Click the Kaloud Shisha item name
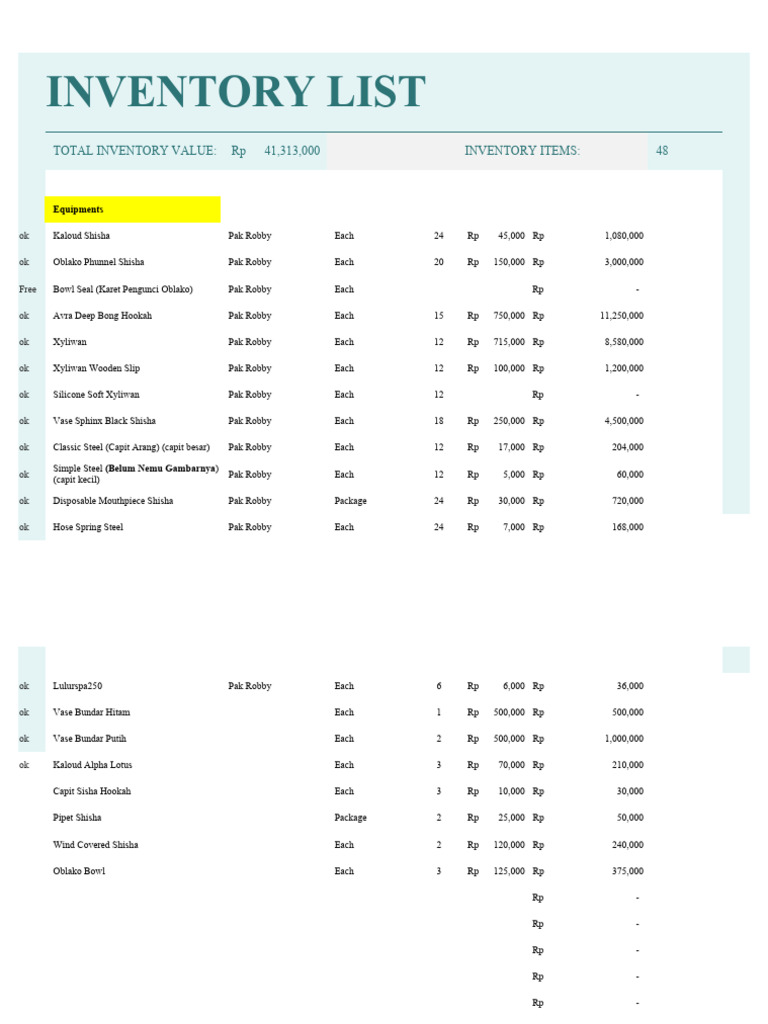Screen dimensions: 768x1024 pos(82,236)
